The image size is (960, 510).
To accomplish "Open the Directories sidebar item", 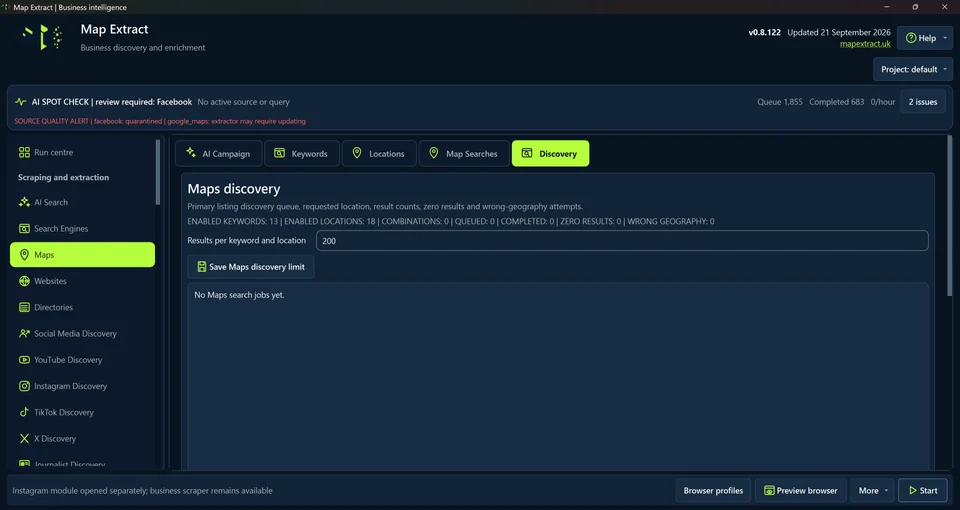I will click(x=82, y=307).
